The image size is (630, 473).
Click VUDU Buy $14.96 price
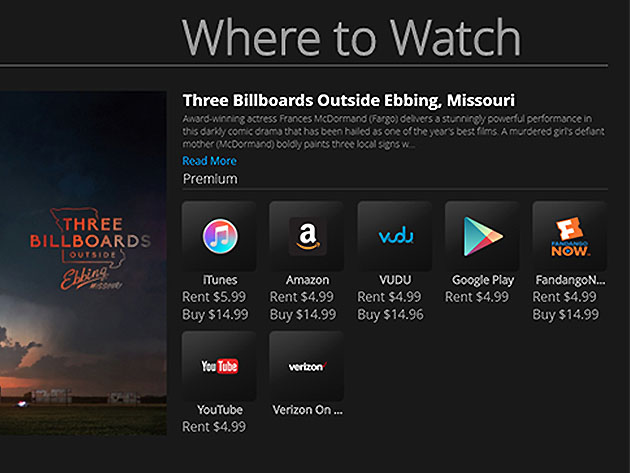(390, 315)
